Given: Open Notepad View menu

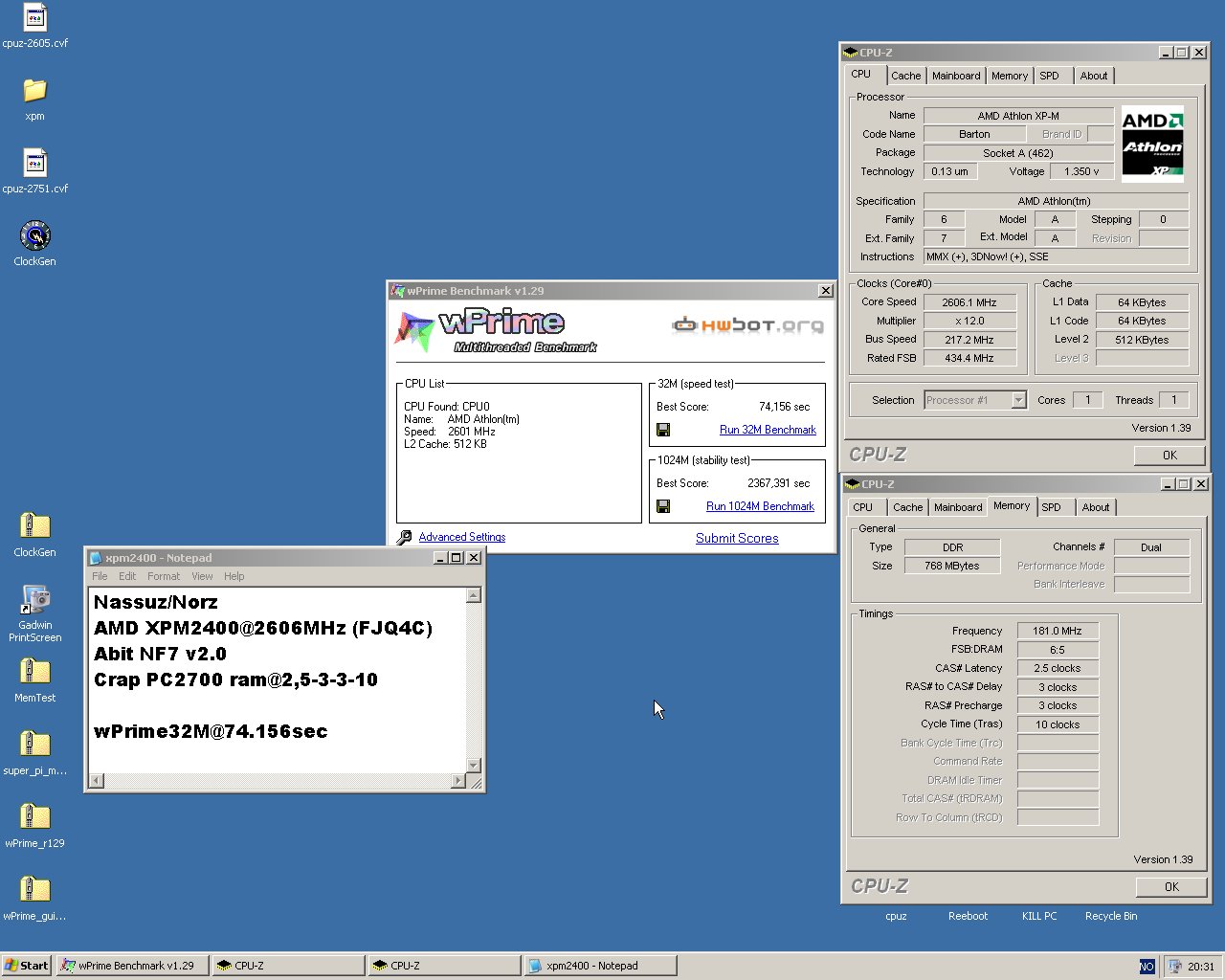Looking at the screenshot, I should pyautogui.click(x=202, y=576).
